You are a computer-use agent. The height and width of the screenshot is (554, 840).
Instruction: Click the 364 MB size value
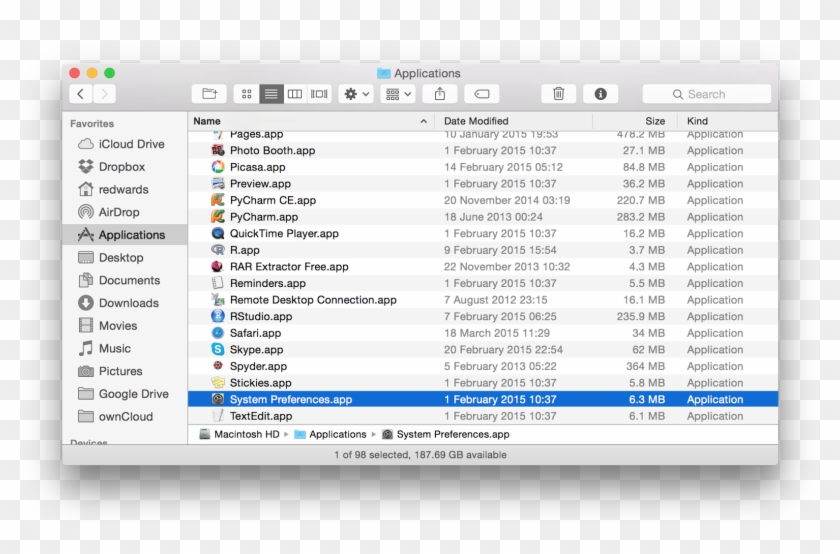click(x=646, y=366)
